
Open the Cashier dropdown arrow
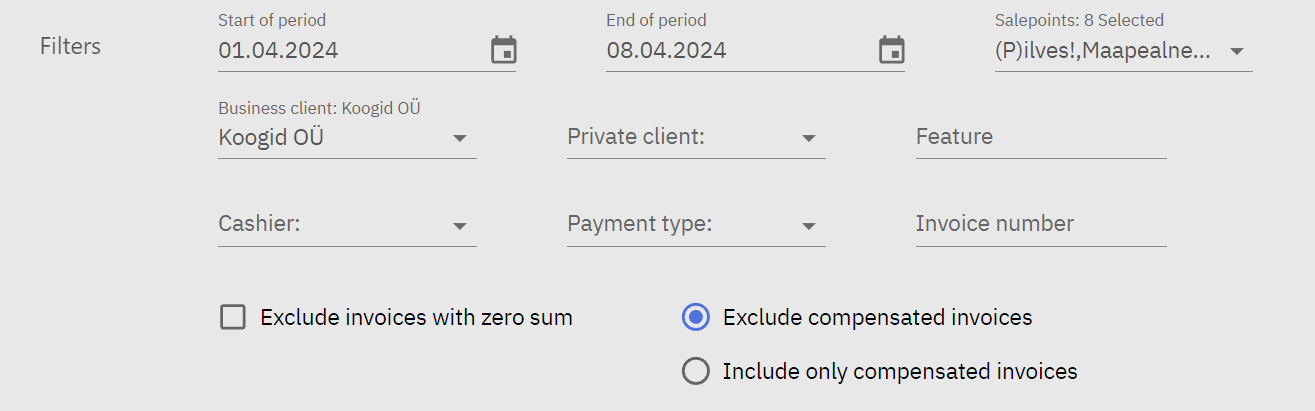460,226
